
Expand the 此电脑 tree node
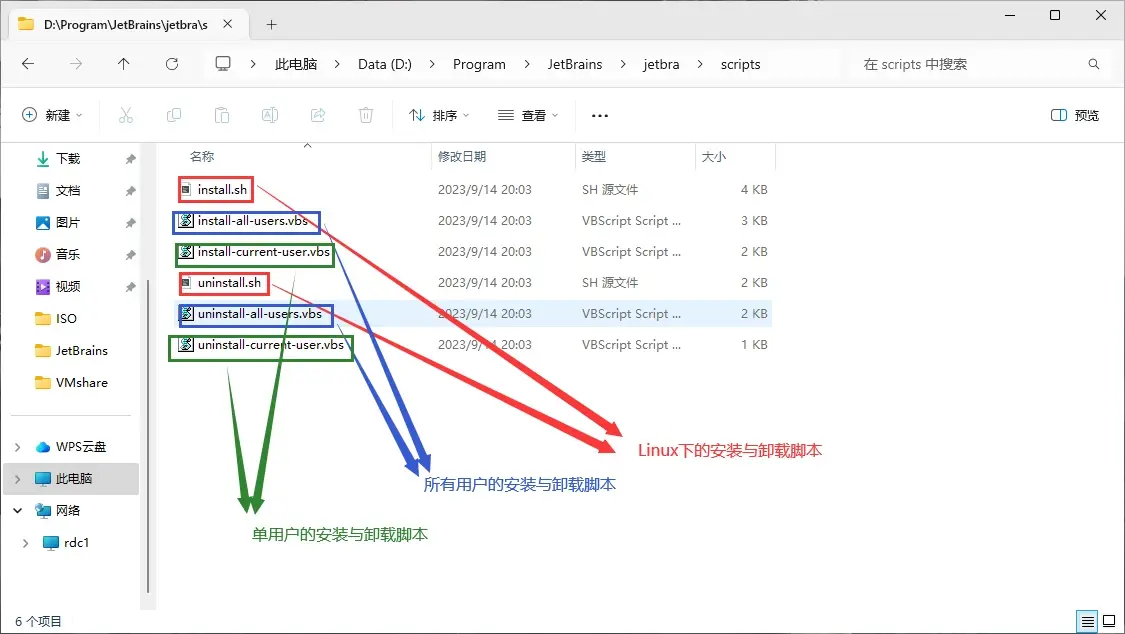point(17,478)
